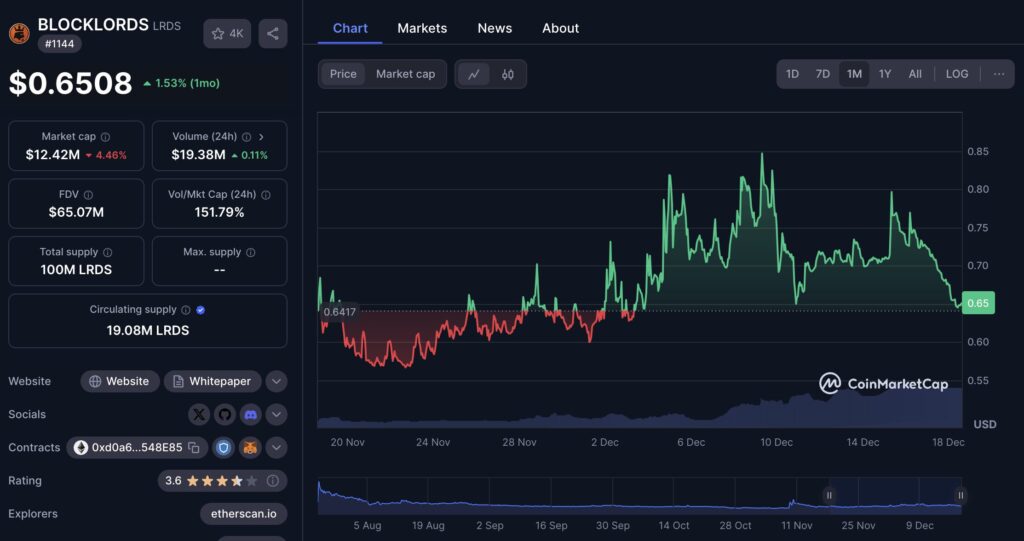
Task: Click the 19.08M LRDS circulating value
Action: pyautogui.click(x=148, y=331)
